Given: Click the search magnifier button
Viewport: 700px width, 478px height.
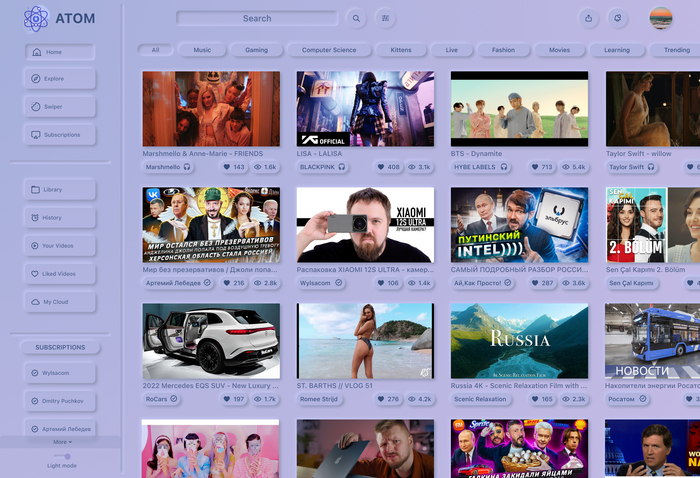Looking at the screenshot, I should (356, 18).
